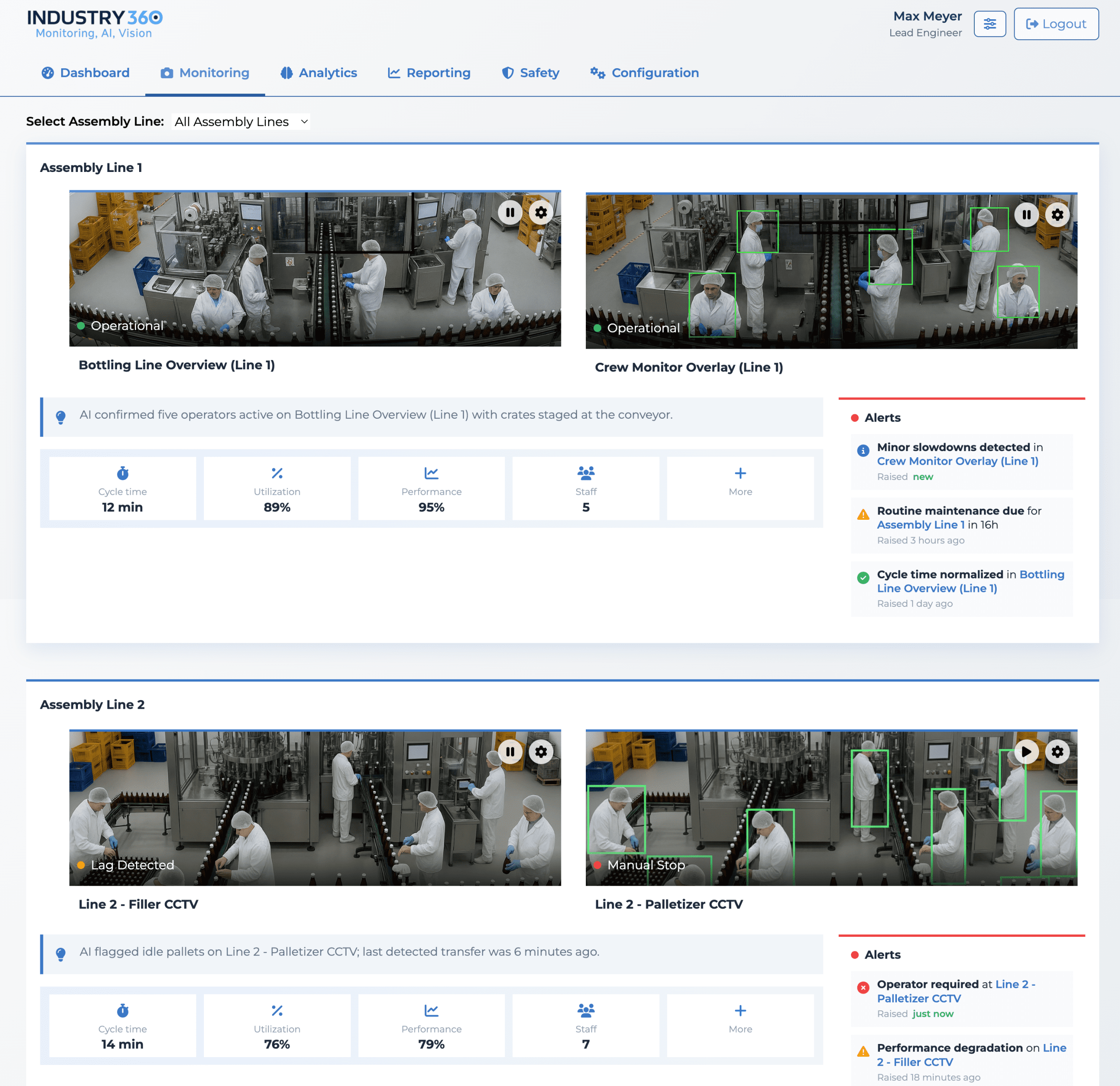Image resolution: width=1120 pixels, height=1086 pixels.
Task: Switch to the Analytics tab
Action: (319, 73)
